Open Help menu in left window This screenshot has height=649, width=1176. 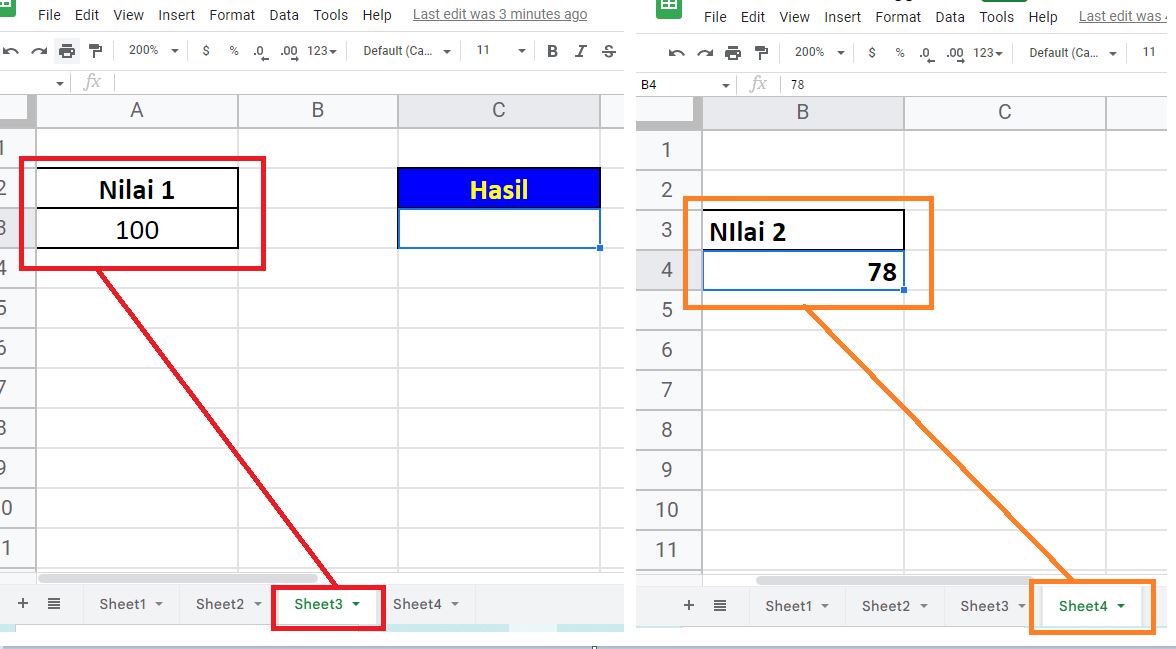coord(376,15)
